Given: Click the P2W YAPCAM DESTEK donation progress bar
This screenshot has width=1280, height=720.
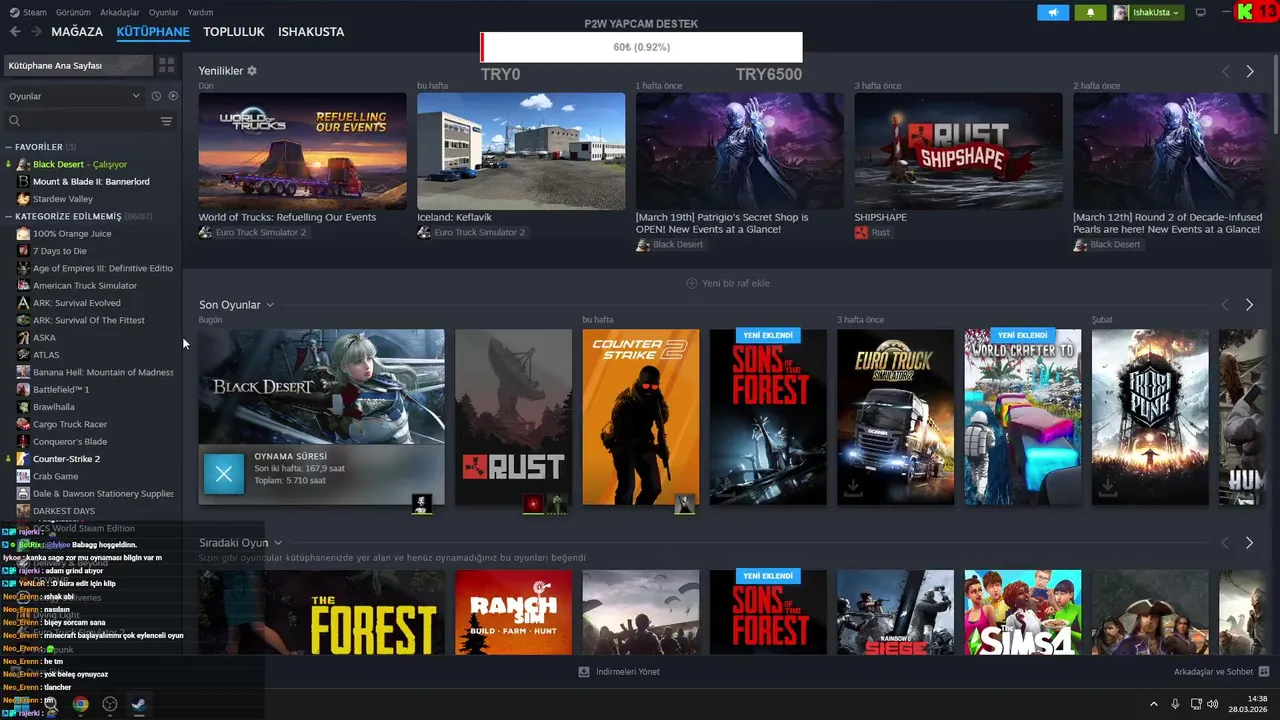Looking at the screenshot, I should pyautogui.click(x=641, y=47).
